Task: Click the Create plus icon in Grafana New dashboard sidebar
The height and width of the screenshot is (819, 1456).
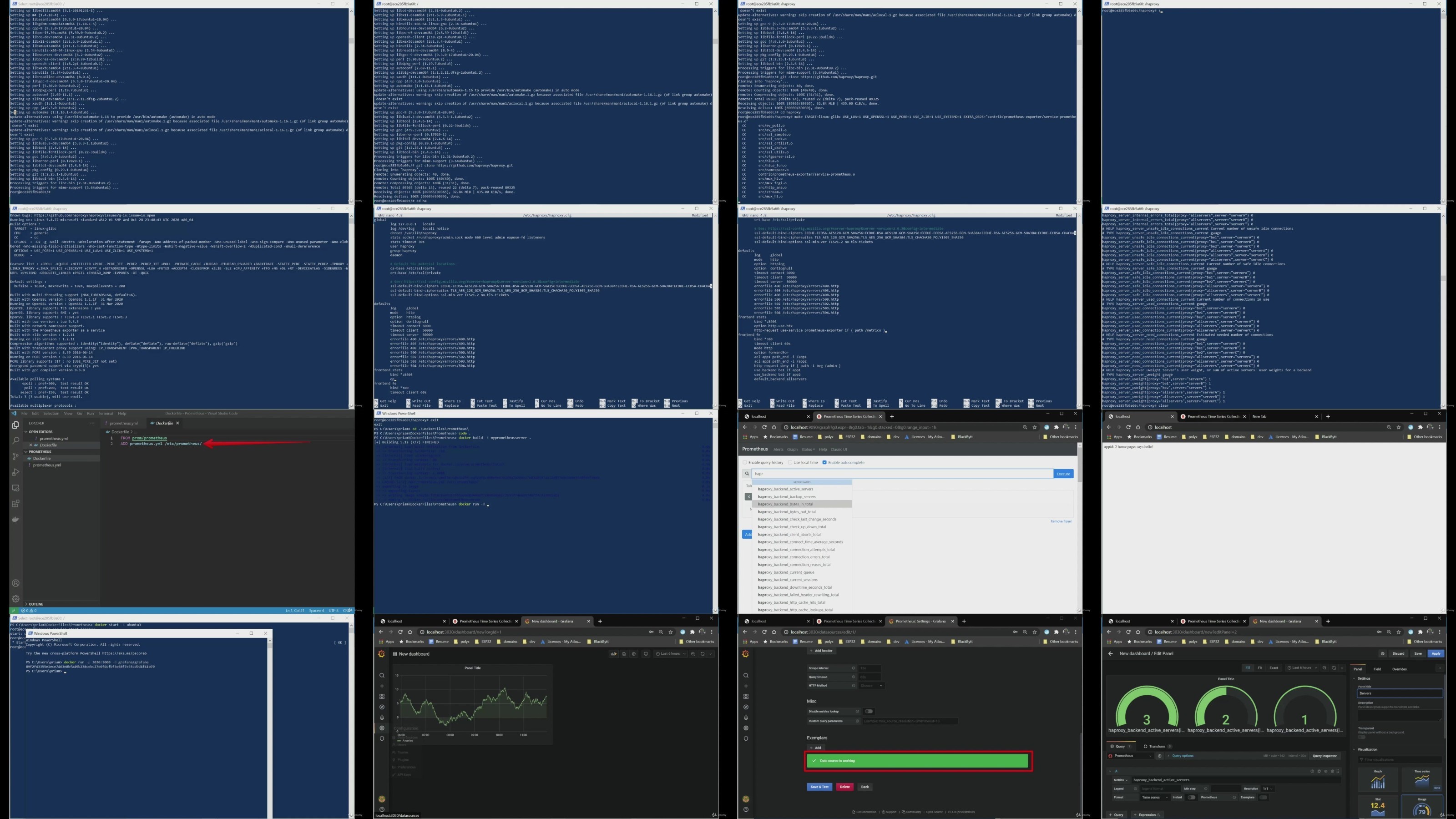Action: click(x=382, y=686)
